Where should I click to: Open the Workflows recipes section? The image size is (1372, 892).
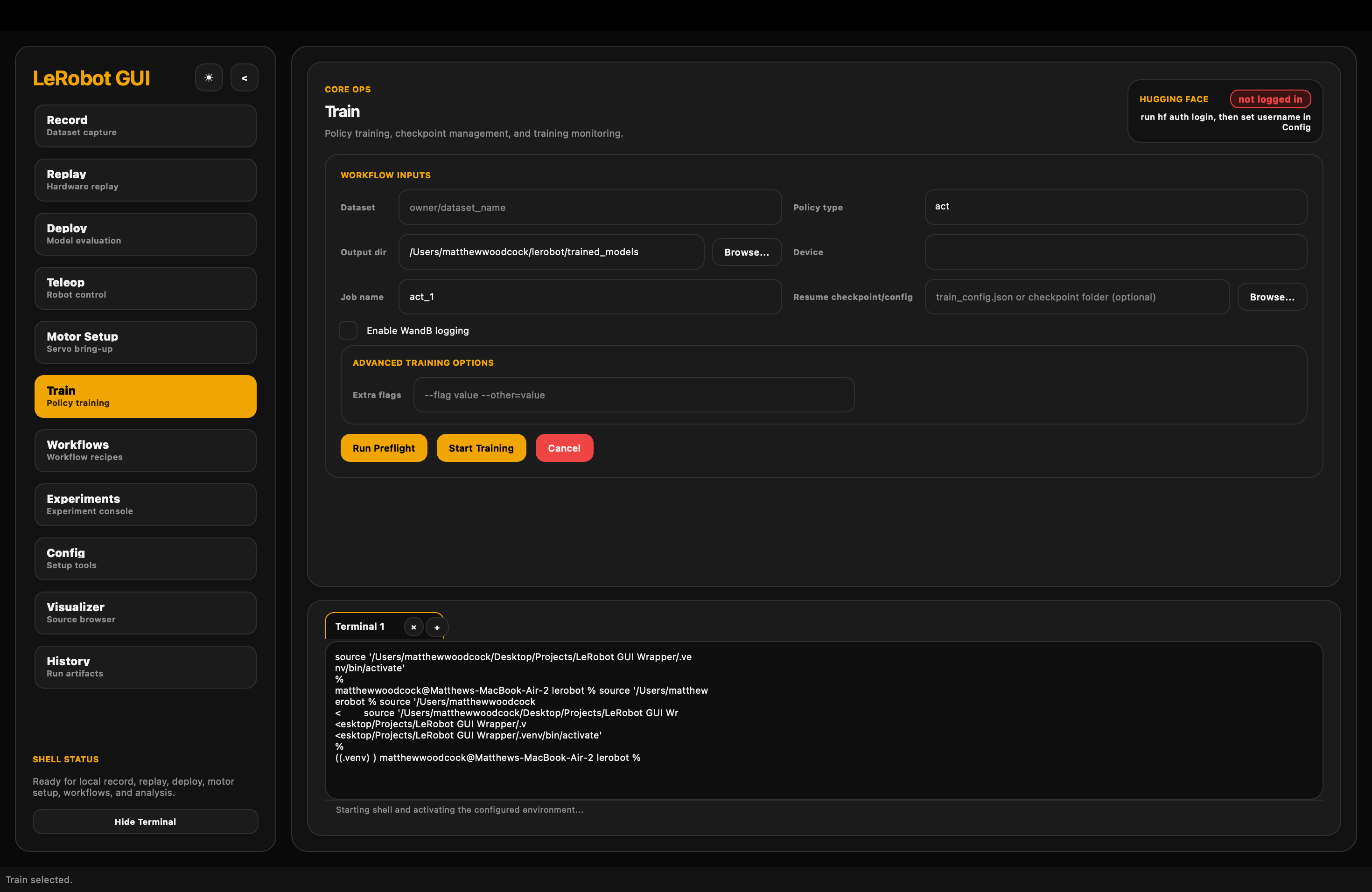145,451
